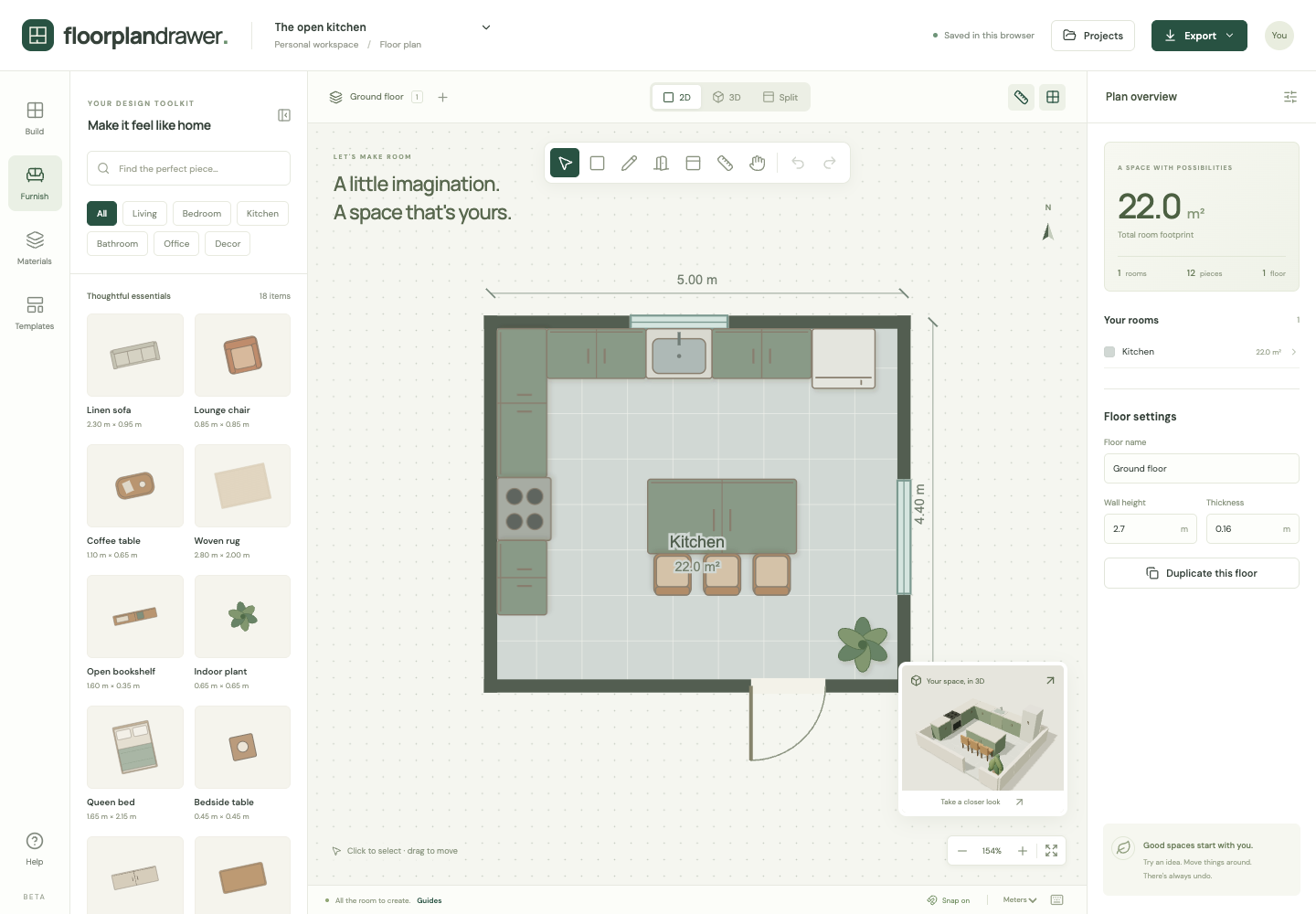1316x914 pixels.
Task: Select the door tool in canvas toolbar
Action: (x=661, y=163)
